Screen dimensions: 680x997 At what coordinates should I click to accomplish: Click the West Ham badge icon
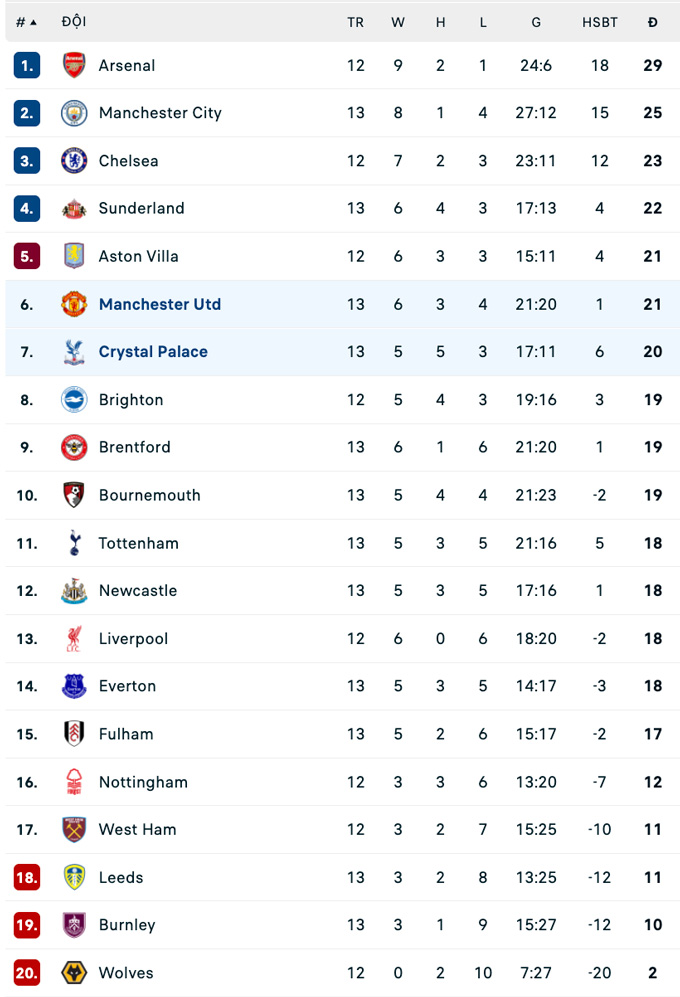coord(74,830)
